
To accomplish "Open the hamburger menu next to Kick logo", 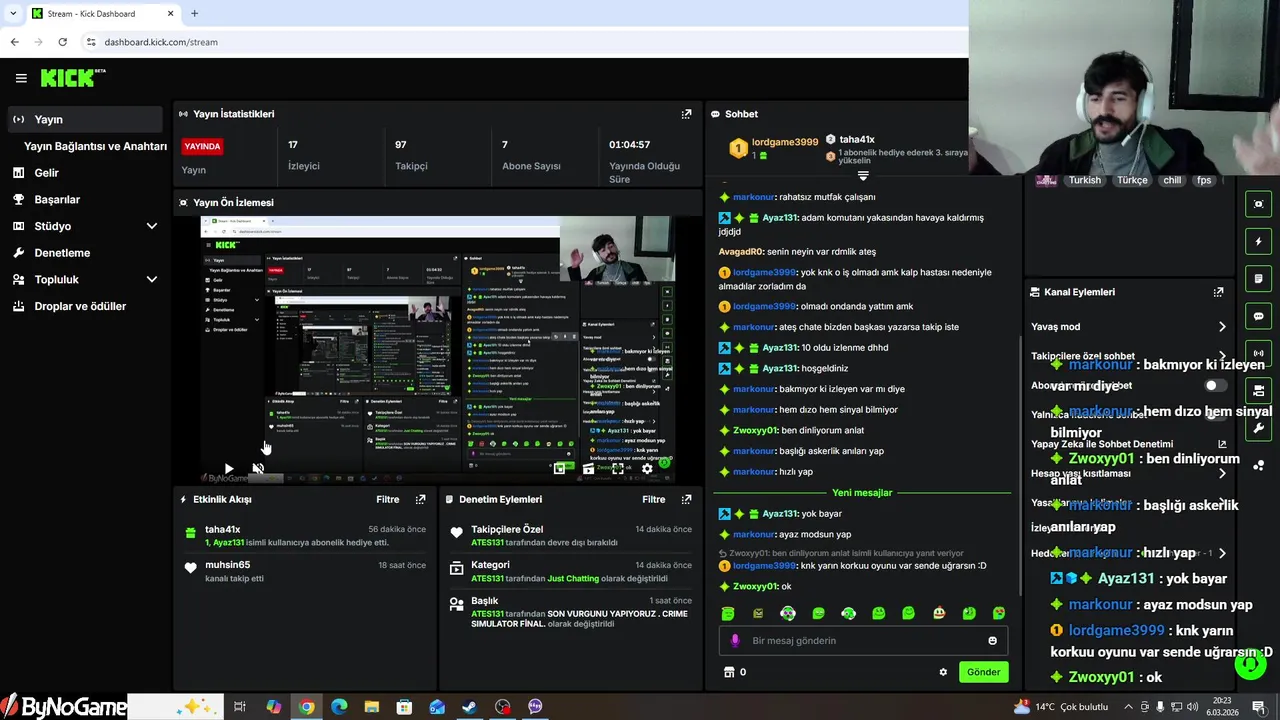I will 21,78.
